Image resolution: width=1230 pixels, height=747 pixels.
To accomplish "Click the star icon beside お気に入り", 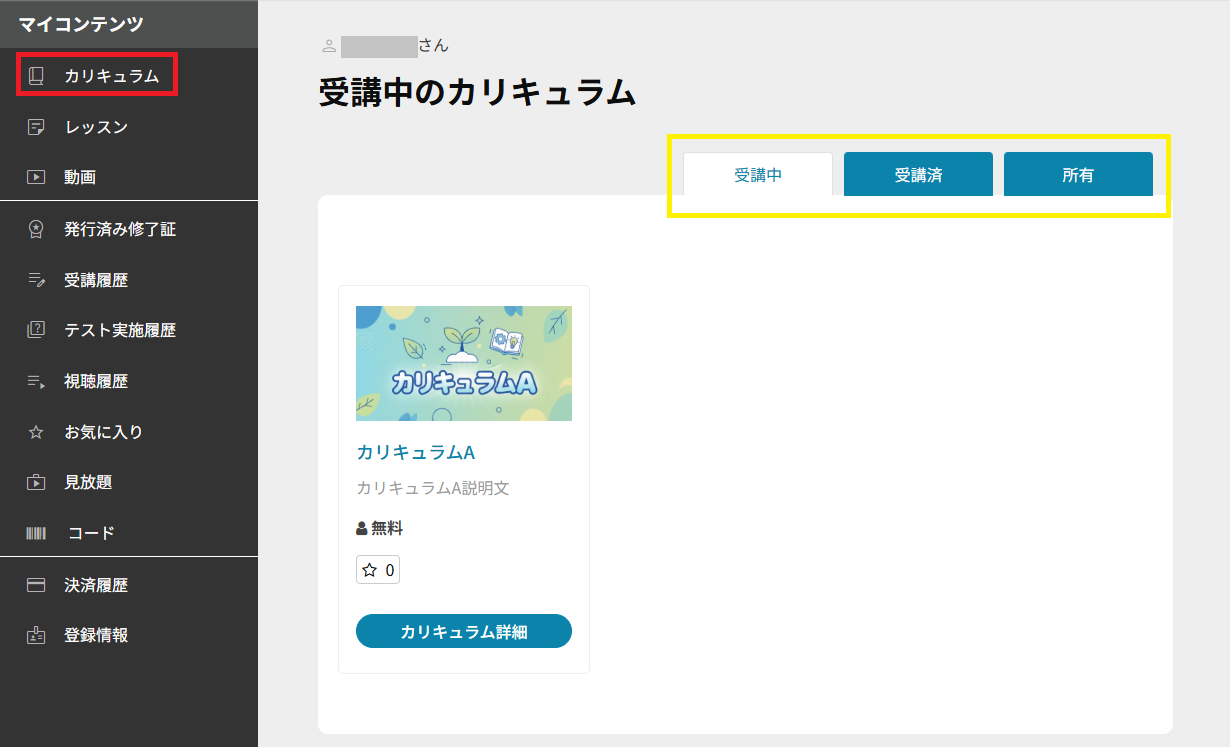I will click(x=37, y=432).
